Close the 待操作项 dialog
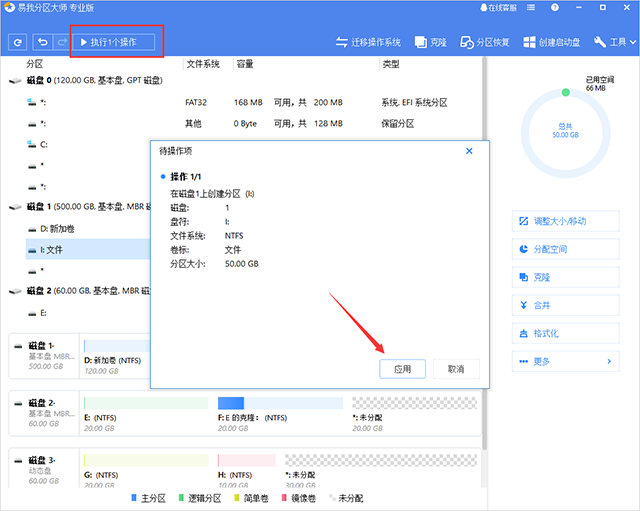The height and width of the screenshot is (511, 640). tap(469, 150)
